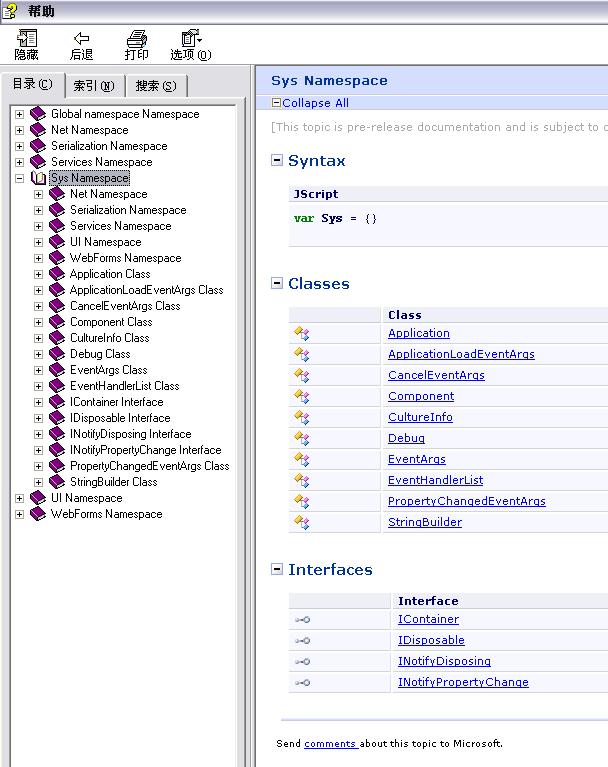Click the book icon next to IContainer Interface
This screenshot has height=767, width=608.
click(x=57, y=402)
